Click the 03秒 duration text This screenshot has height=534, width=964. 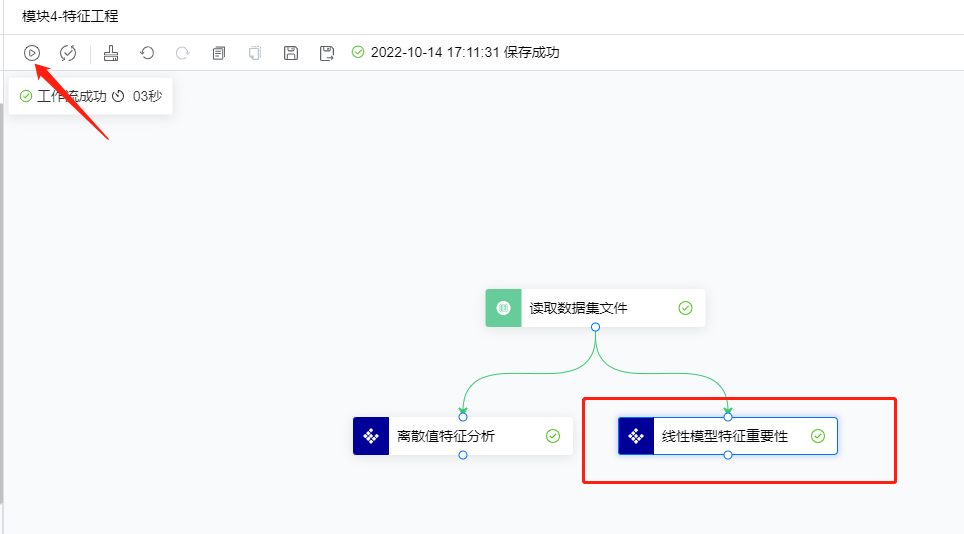tap(148, 96)
